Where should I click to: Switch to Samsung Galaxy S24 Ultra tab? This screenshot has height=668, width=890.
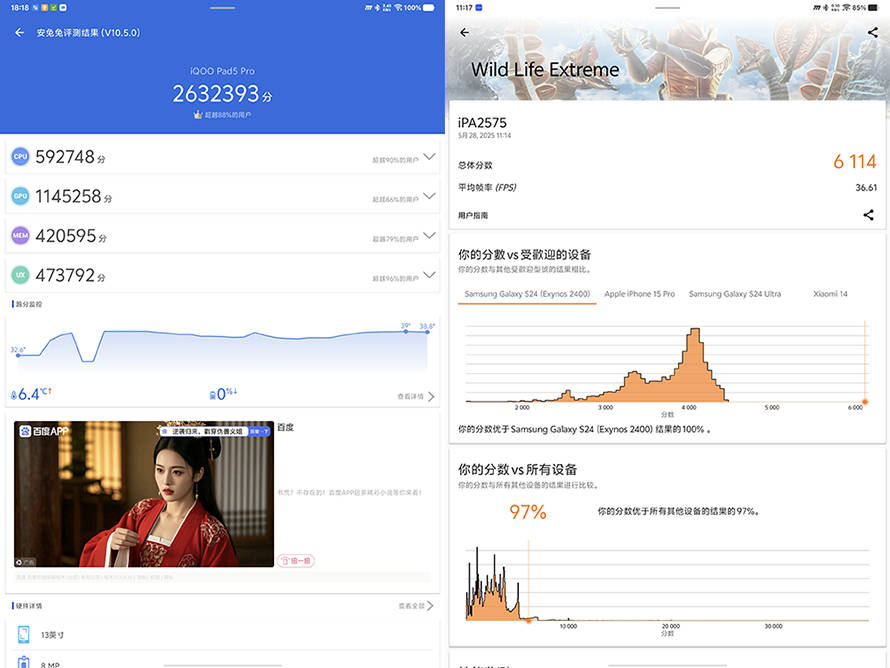(x=735, y=294)
